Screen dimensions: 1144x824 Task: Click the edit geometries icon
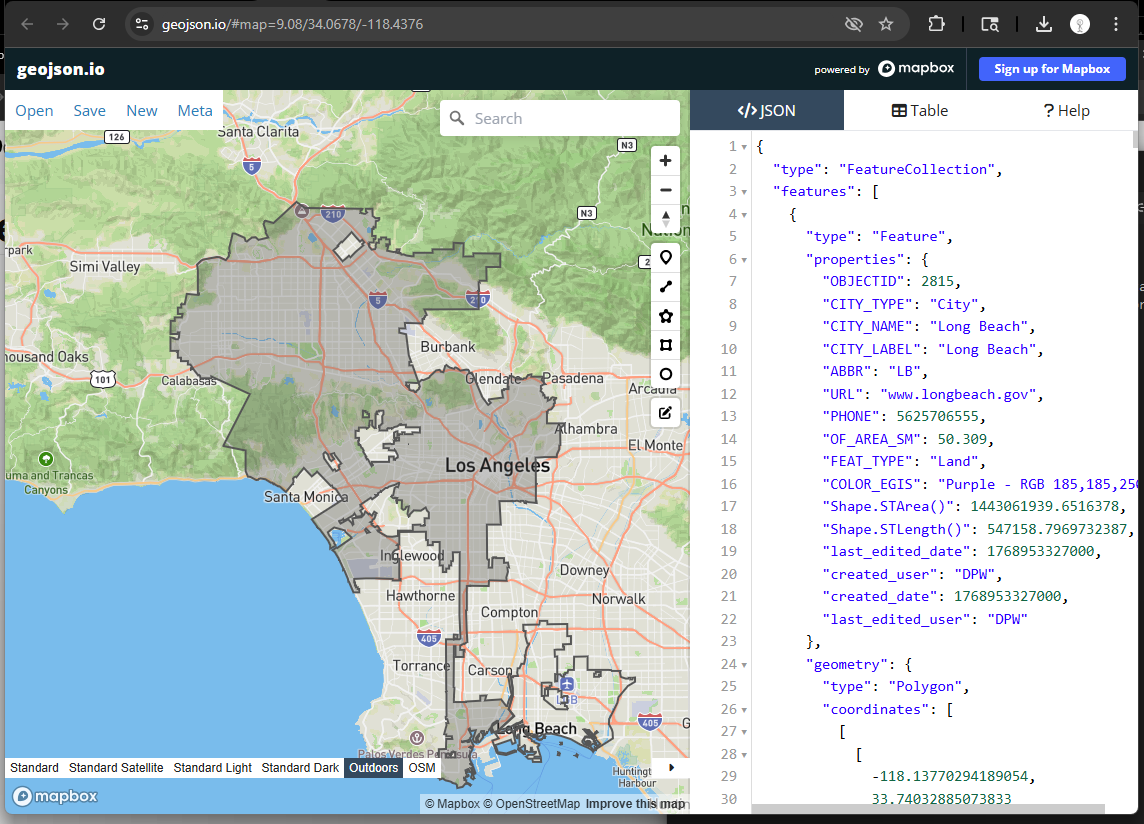point(666,413)
